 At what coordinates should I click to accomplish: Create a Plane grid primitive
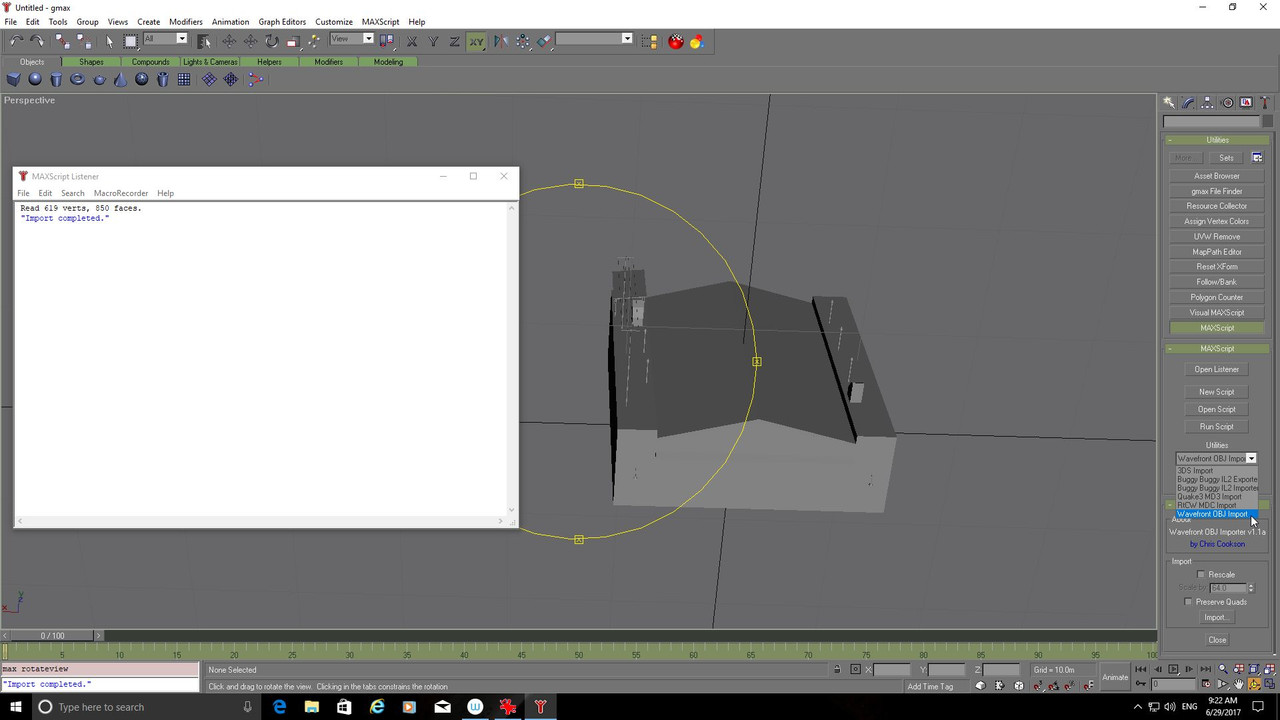coord(184,79)
